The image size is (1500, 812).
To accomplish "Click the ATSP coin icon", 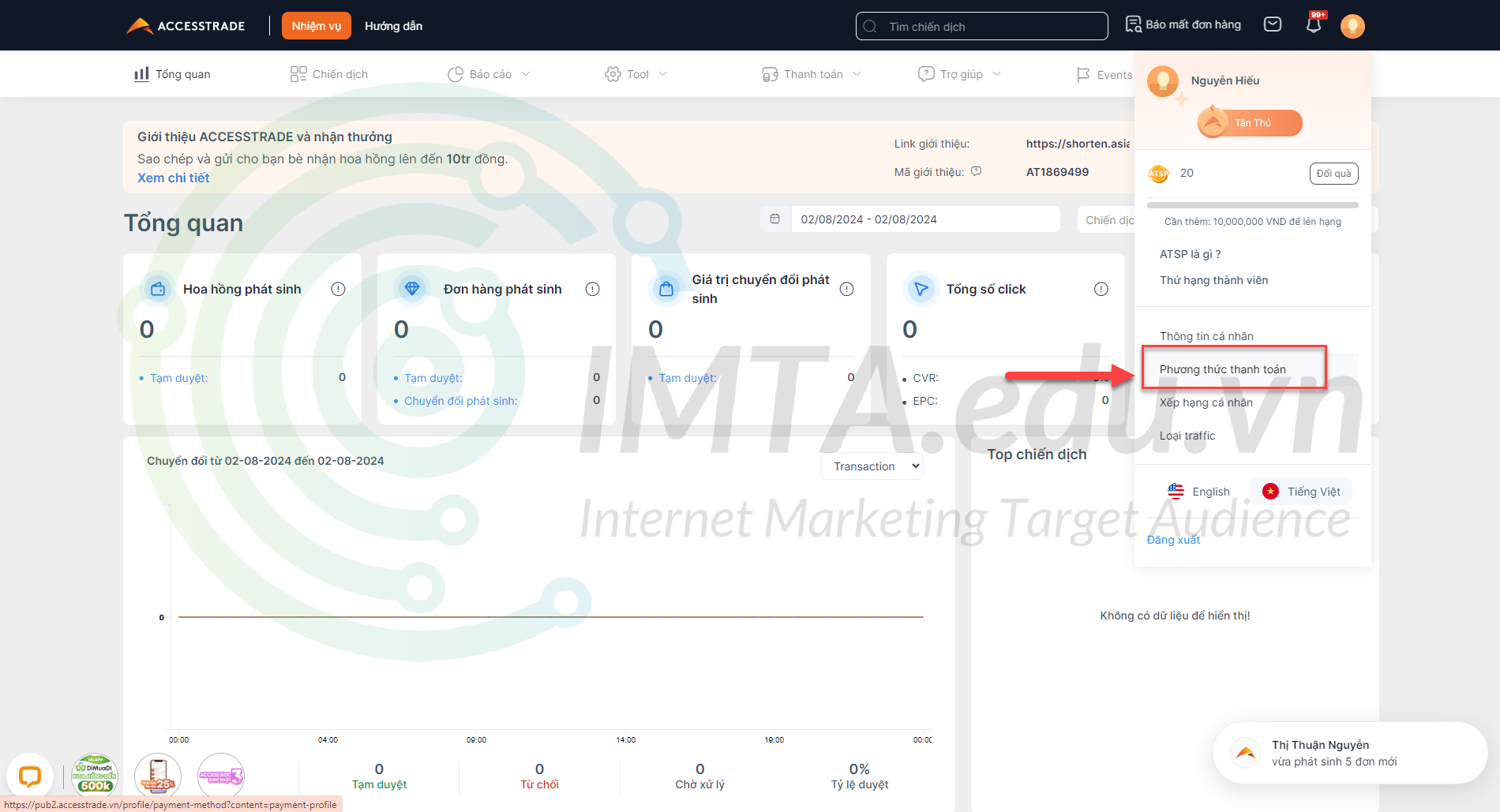I will 1159,174.
